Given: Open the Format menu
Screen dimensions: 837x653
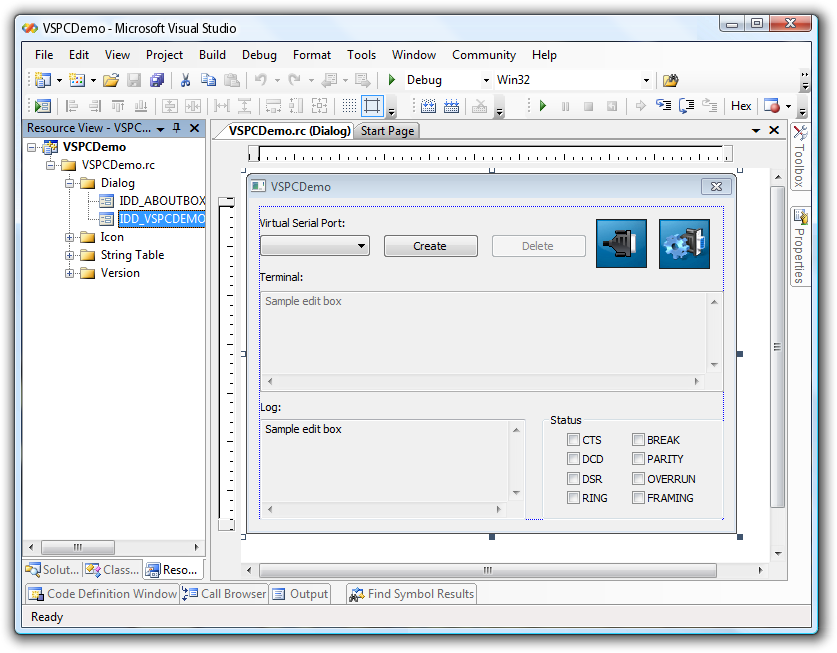Looking at the screenshot, I should tap(311, 55).
